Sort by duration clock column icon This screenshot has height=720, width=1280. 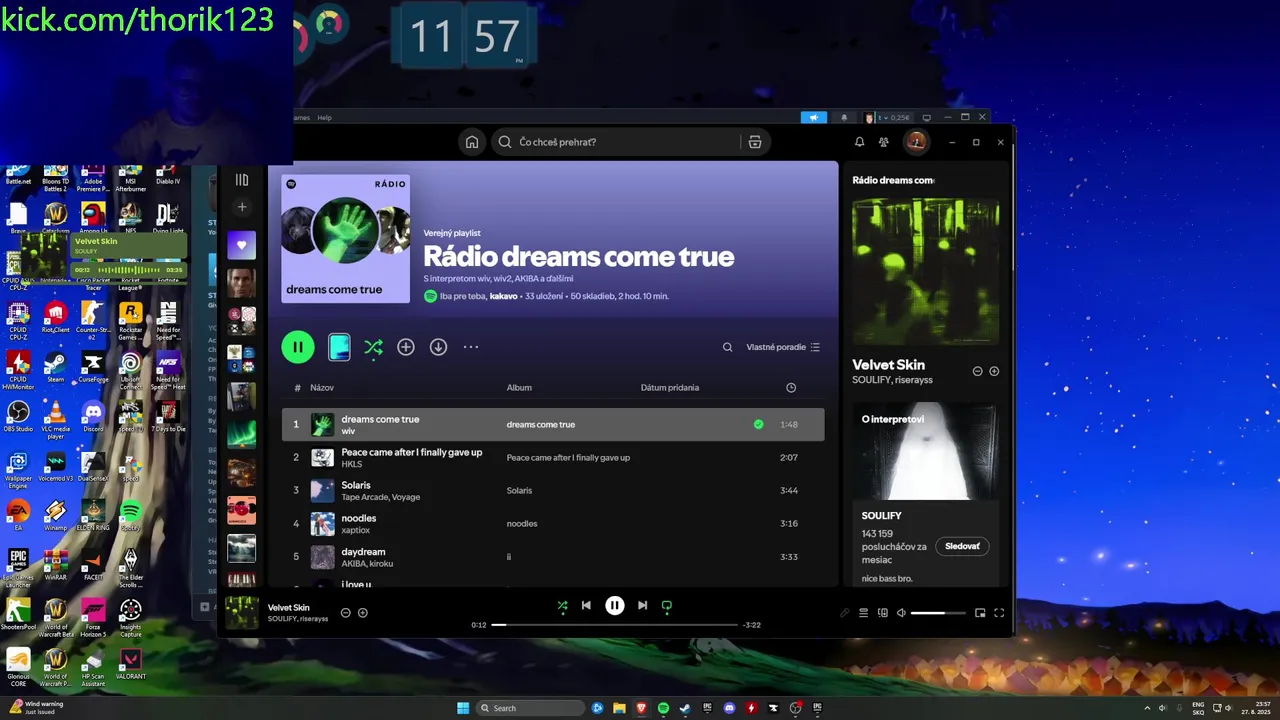(x=791, y=387)
